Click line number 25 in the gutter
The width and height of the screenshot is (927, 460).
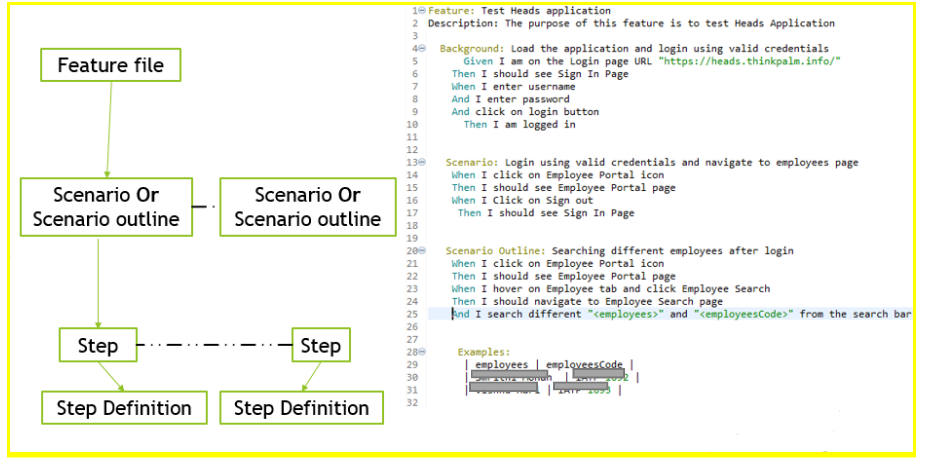click(413, 314)
